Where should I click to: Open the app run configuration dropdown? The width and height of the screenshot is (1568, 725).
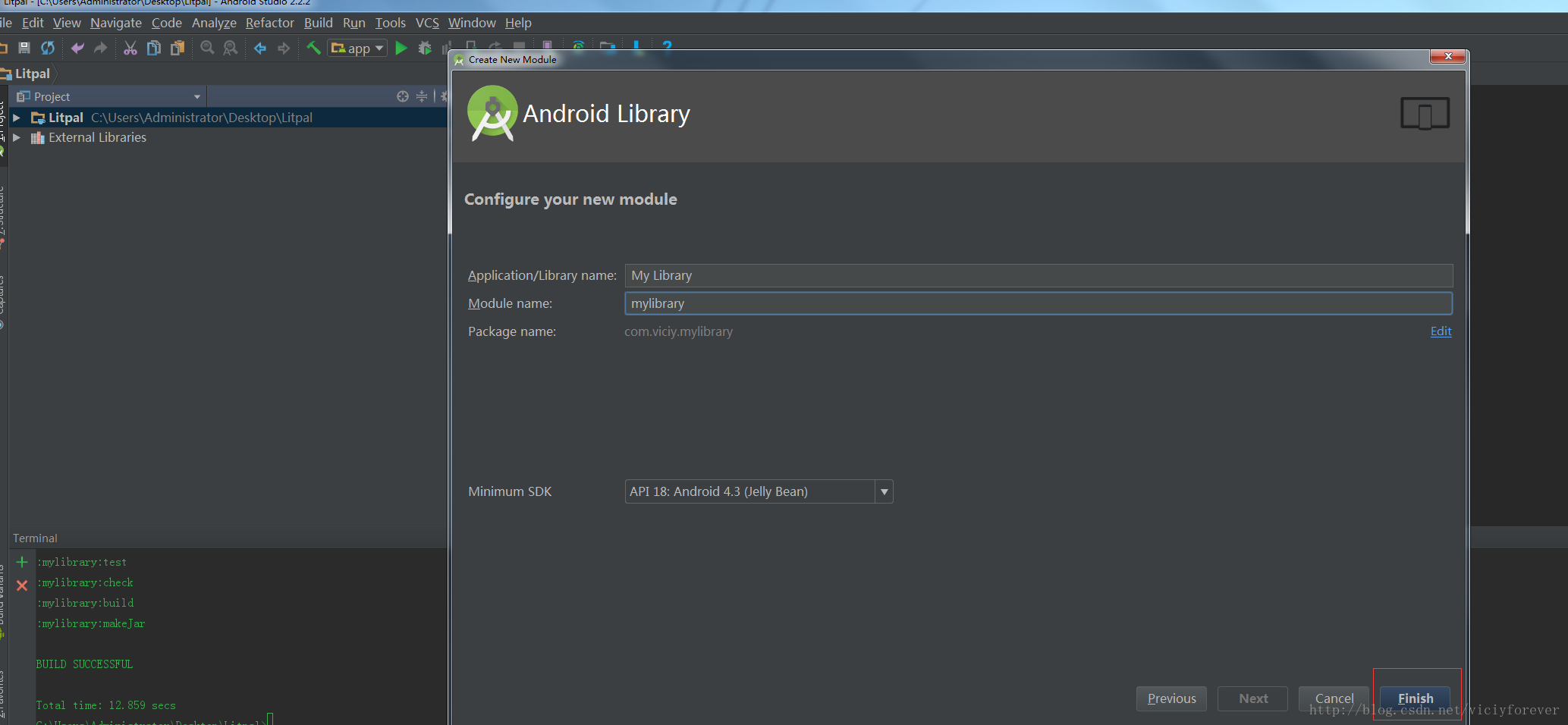click(358, 48)
